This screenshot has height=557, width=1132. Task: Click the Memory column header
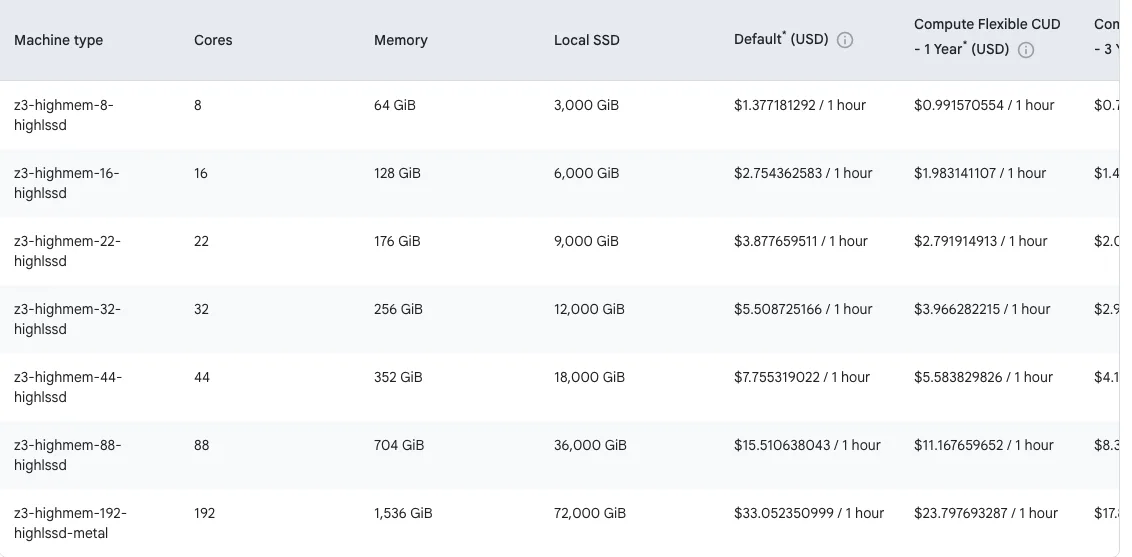(401, 40)
